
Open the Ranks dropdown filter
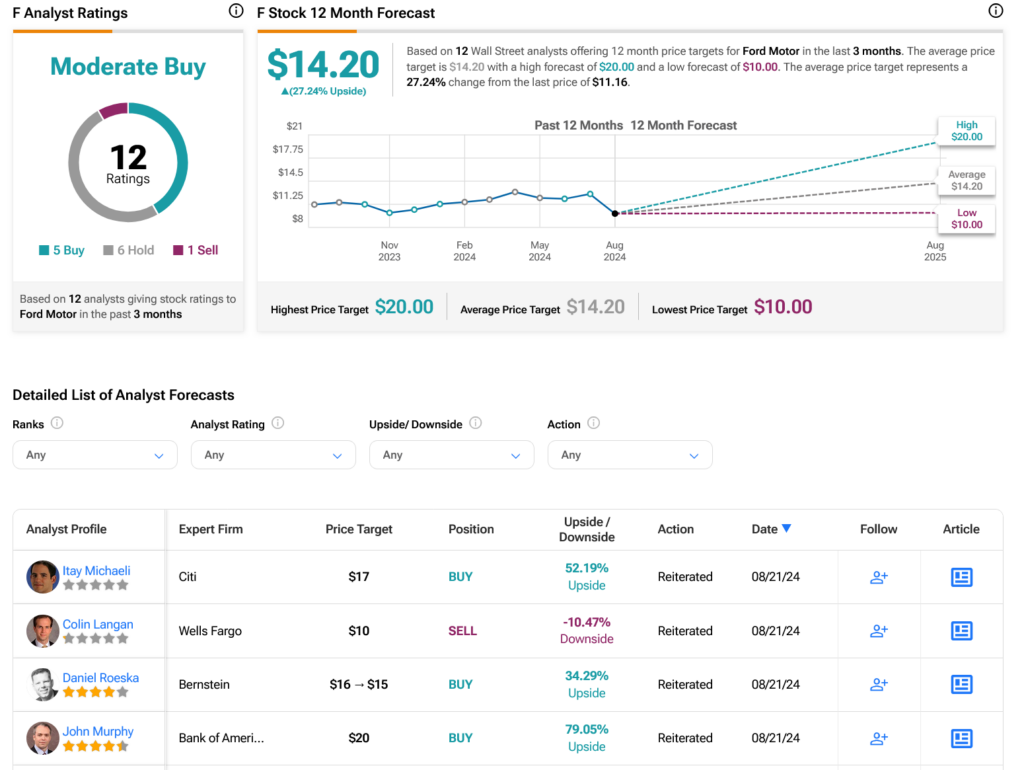pyautogui.click(x=95, y=455)
